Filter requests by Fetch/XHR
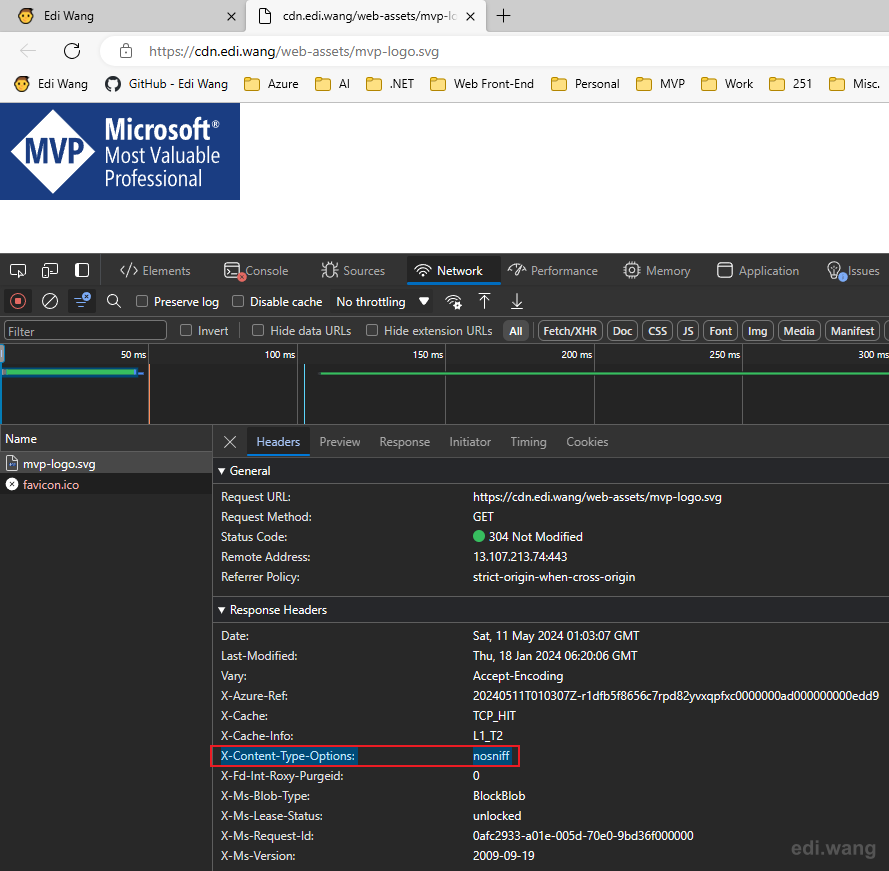The height and width of the screenshot is (871, 889). (570, 331)
